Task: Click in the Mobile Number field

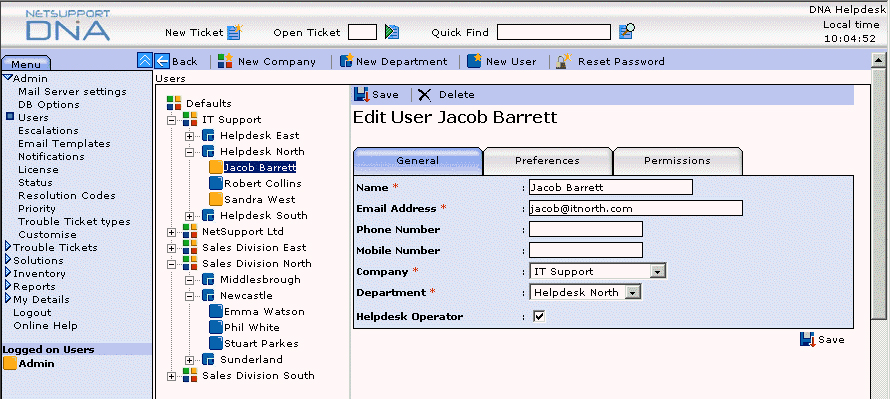Action: click(x=586, y=250)
